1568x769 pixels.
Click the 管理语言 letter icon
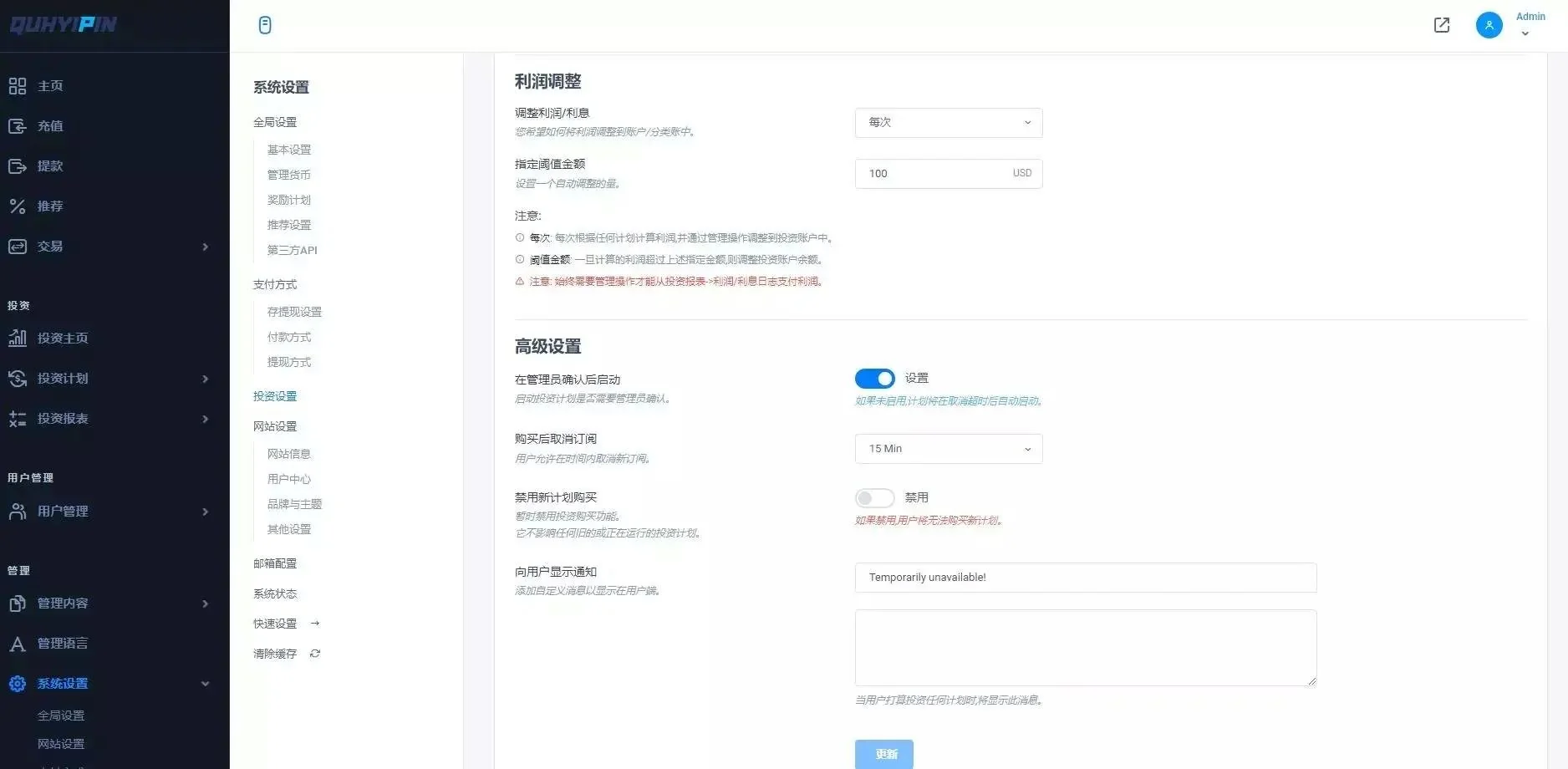18,644
